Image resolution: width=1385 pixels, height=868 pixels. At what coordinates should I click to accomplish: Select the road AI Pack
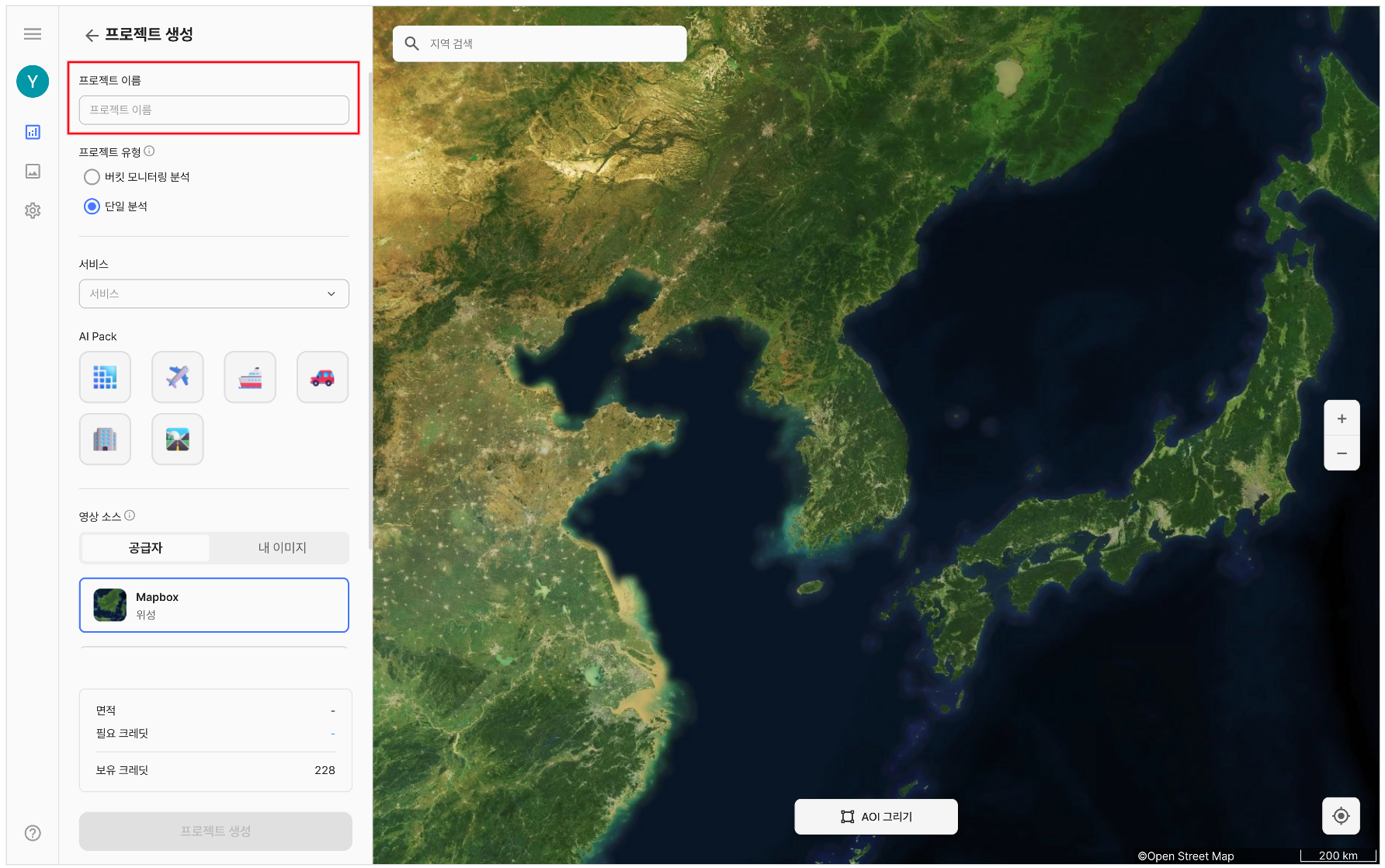pyautogui.click(x=178, y=439)
